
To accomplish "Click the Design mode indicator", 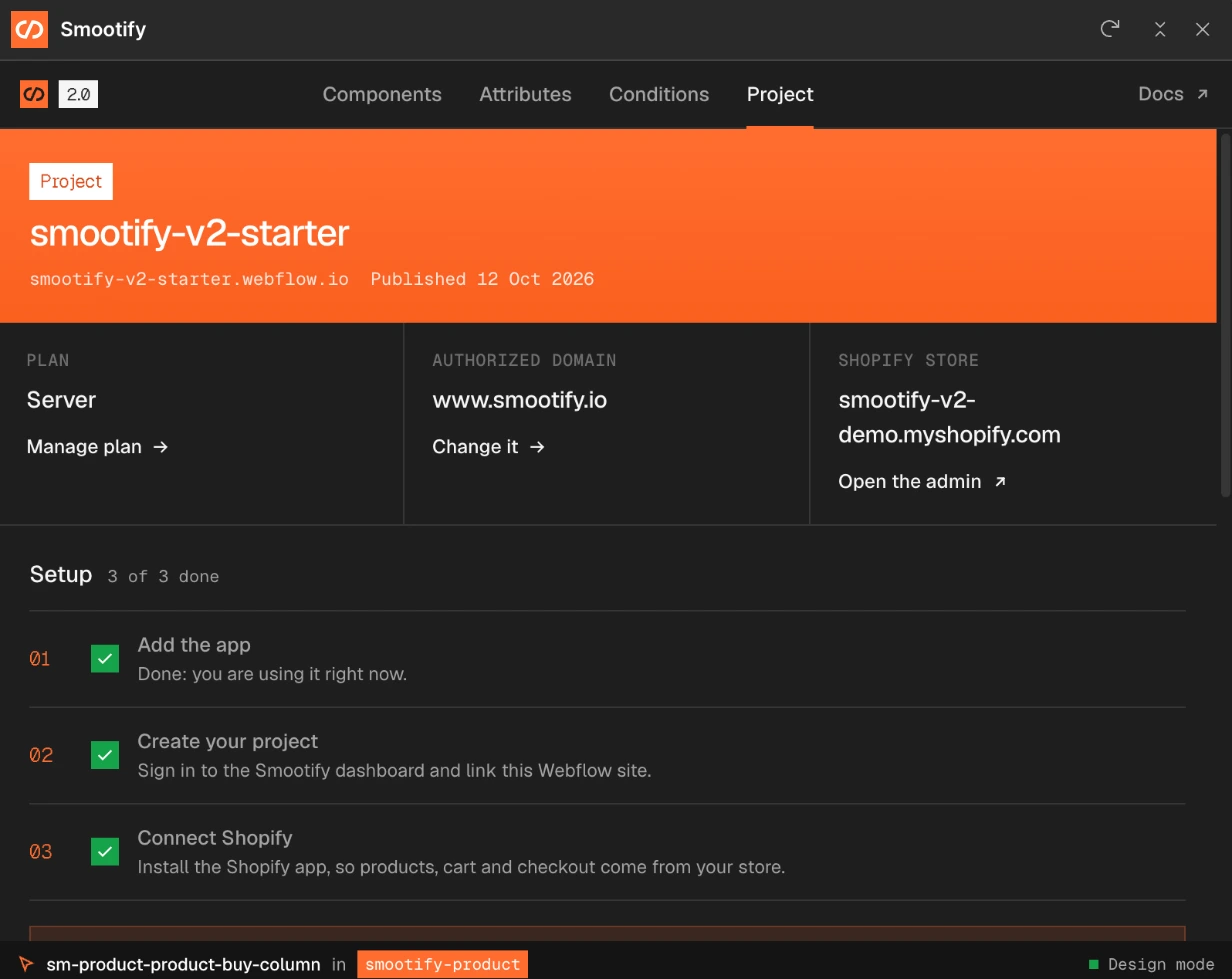I will (1151, 964).
